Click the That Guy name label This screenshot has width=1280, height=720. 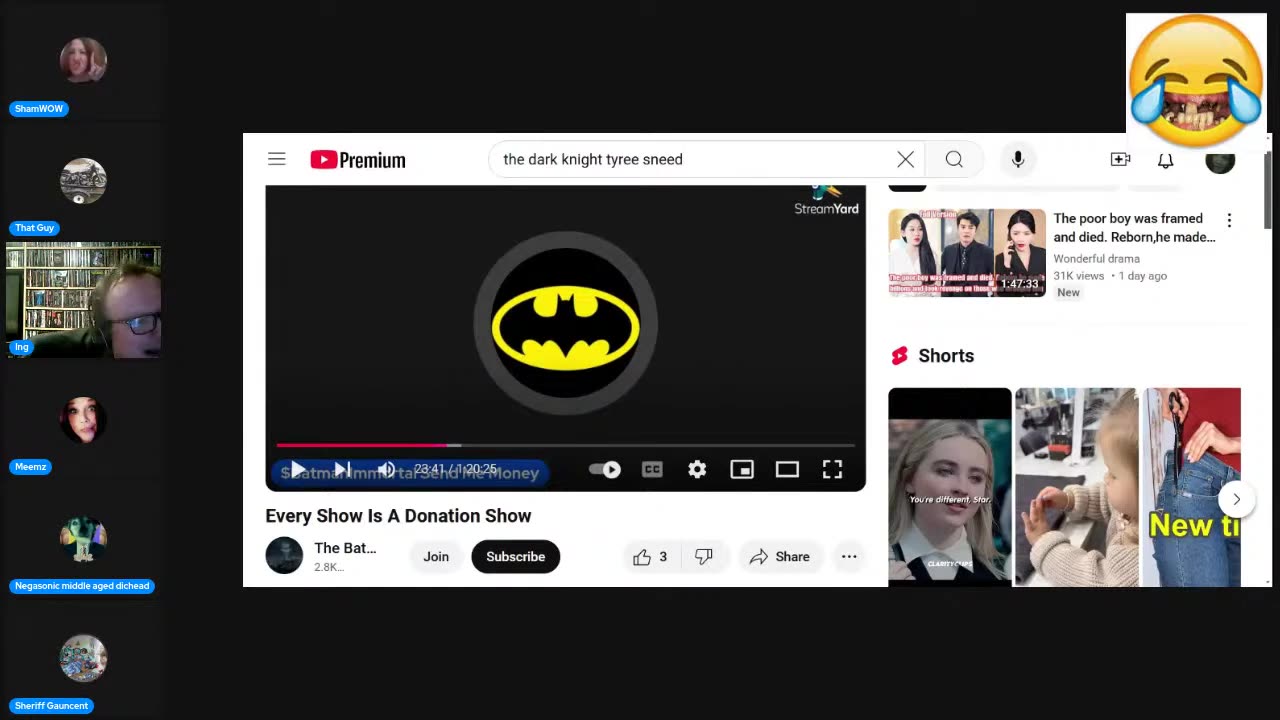(35, 228)
